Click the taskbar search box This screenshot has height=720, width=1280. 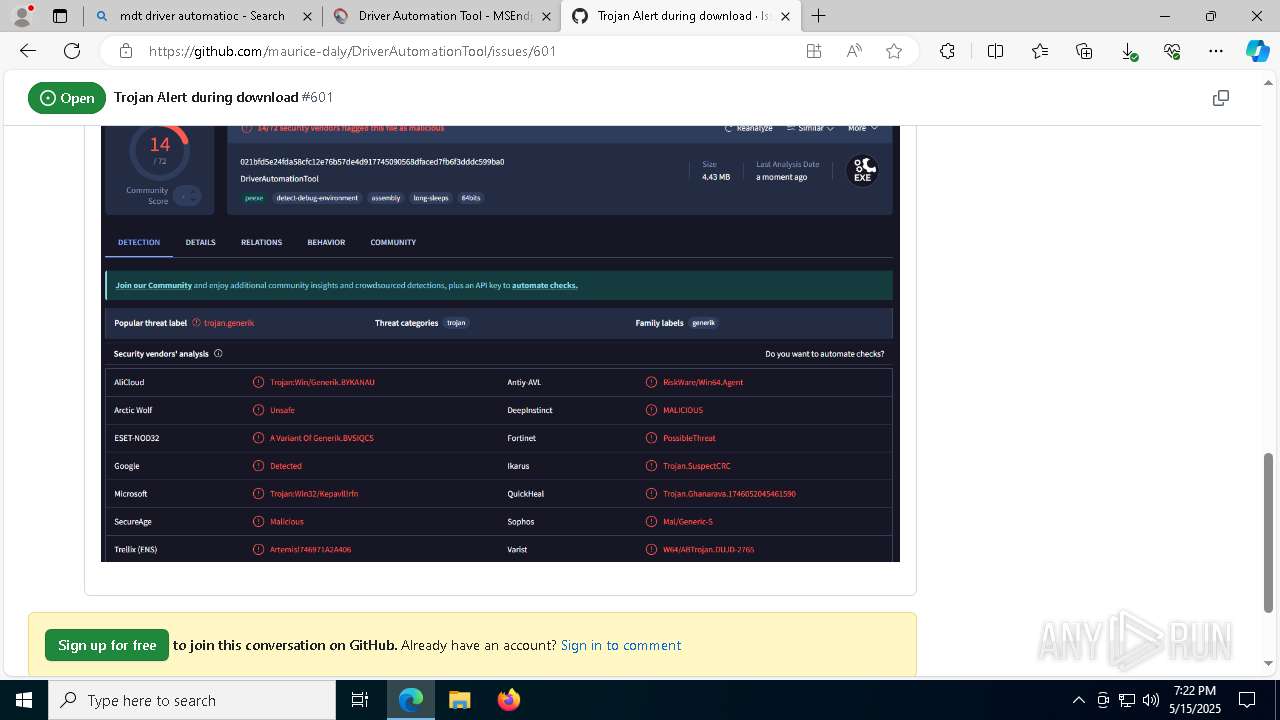click(x=192, y=700)
